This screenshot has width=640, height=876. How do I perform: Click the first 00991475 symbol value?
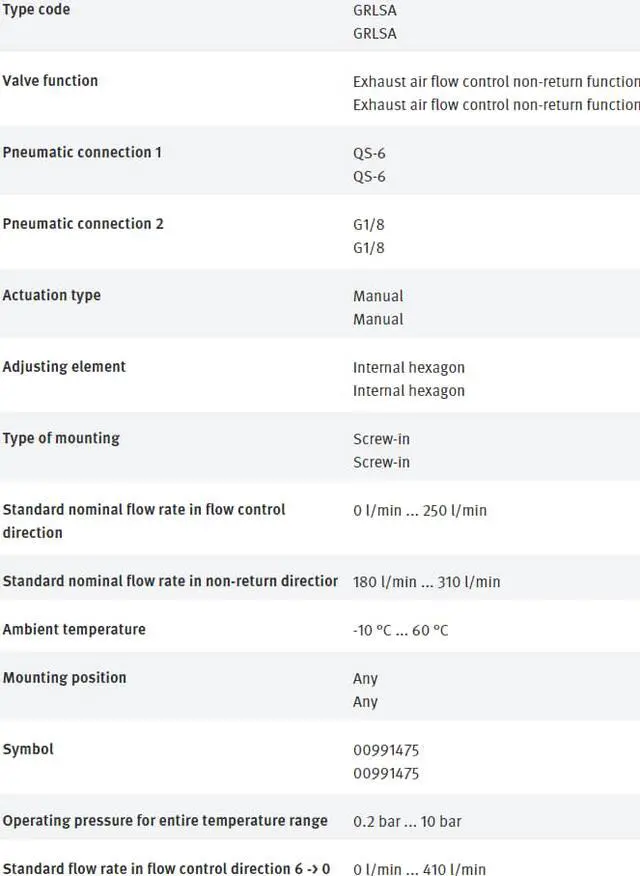[x=386, y=750]
